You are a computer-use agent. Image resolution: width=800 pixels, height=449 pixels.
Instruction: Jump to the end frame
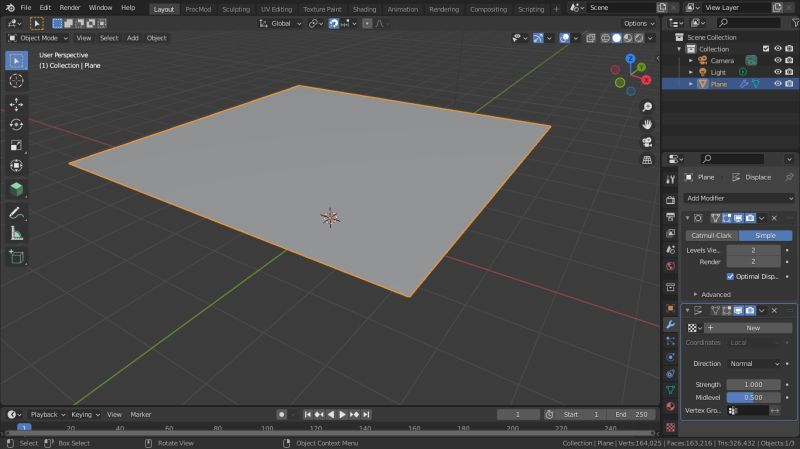click(366, 415)
